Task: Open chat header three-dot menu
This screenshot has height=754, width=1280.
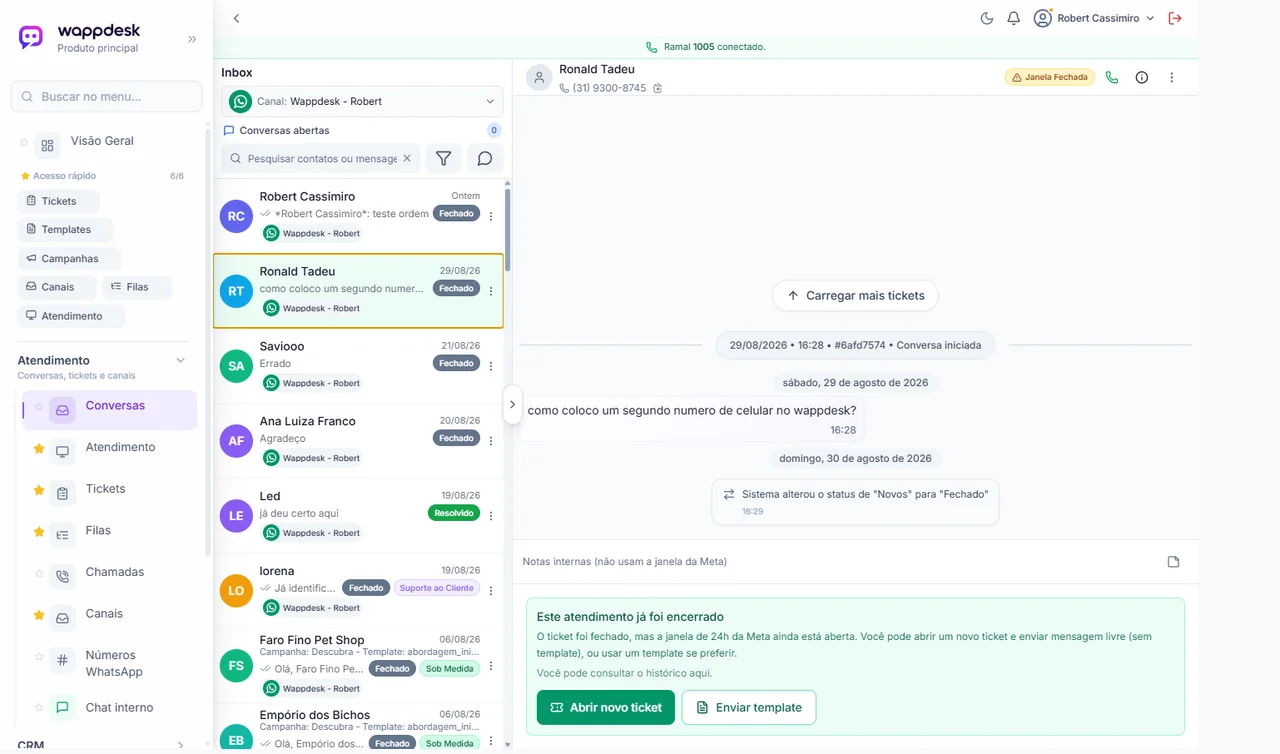Action: click(1171, 77)
